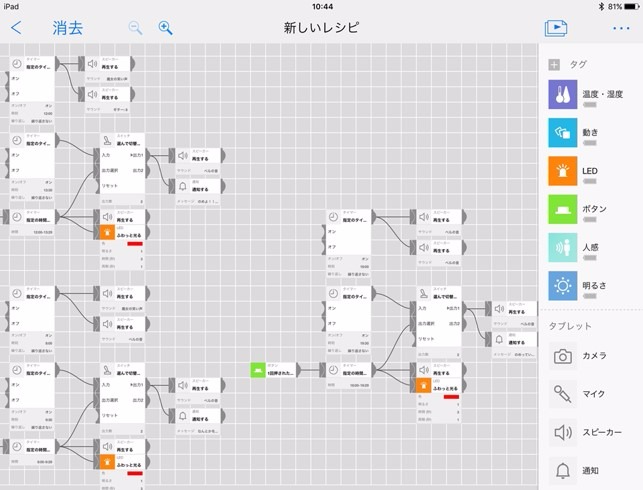Select the lower-left switch block on canvas
643x490 pixels.
point(122,398)
